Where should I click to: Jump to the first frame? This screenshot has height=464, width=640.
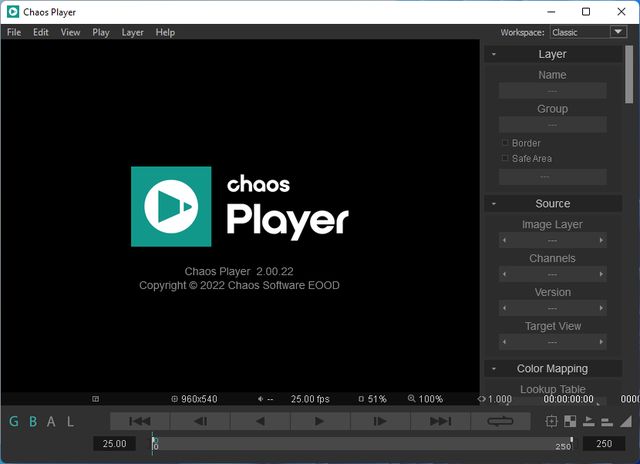point(140,422)
